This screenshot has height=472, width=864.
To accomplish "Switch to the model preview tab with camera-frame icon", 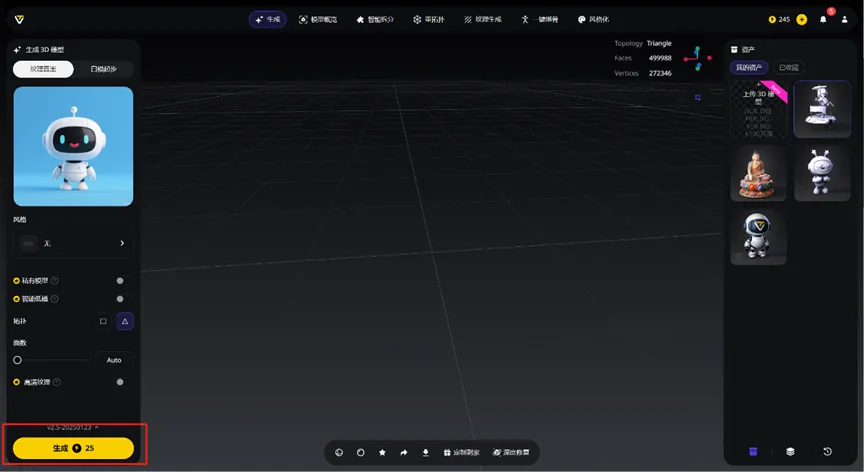I will pyautogui.click(x=318, y=19).
